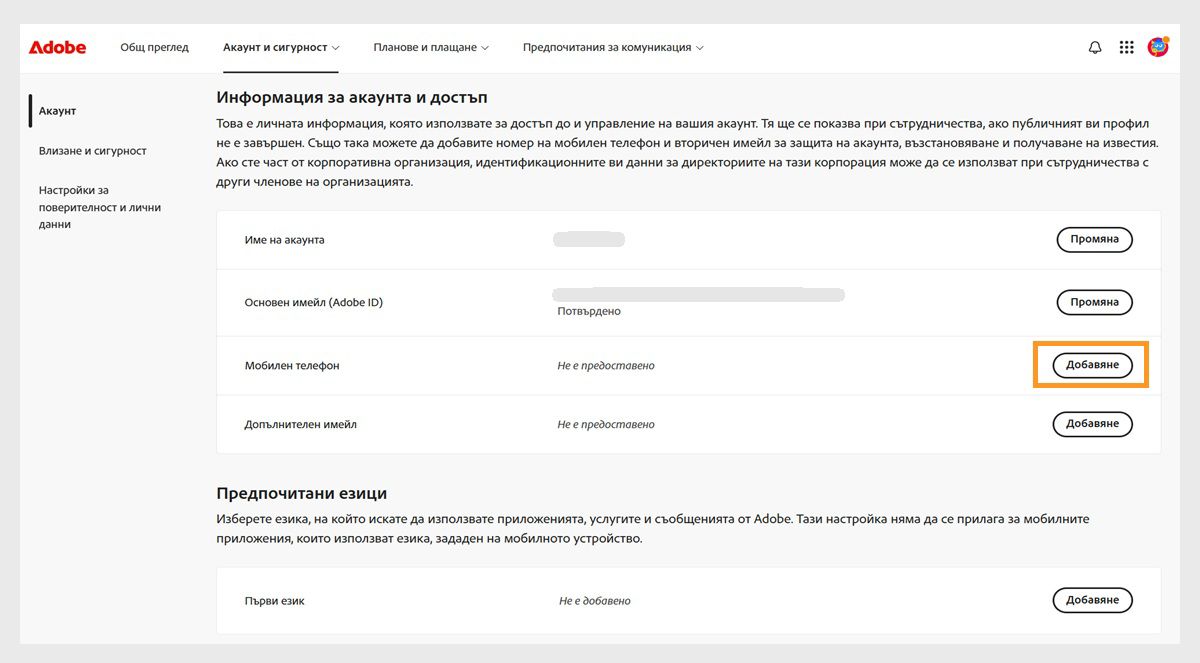Click Промяна for Име на акаунта
This screenshot has height=663, width=1200.
tap(1094, 240)
